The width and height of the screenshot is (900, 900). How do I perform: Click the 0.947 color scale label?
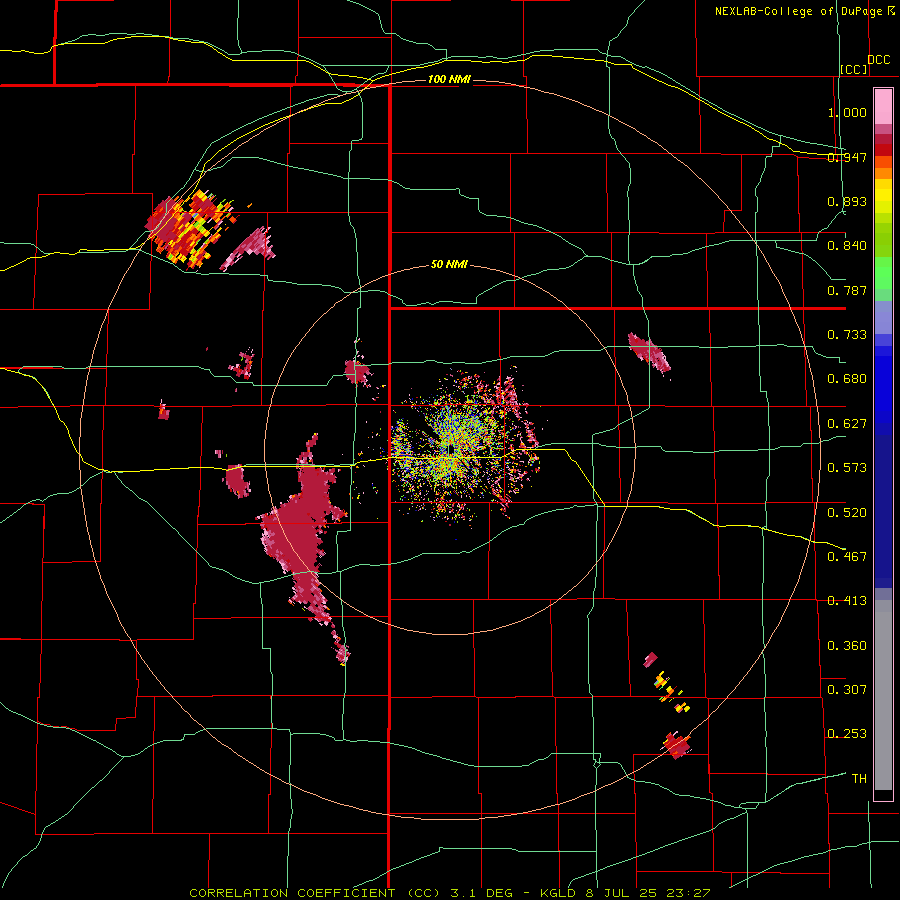[x=847, y=157]
